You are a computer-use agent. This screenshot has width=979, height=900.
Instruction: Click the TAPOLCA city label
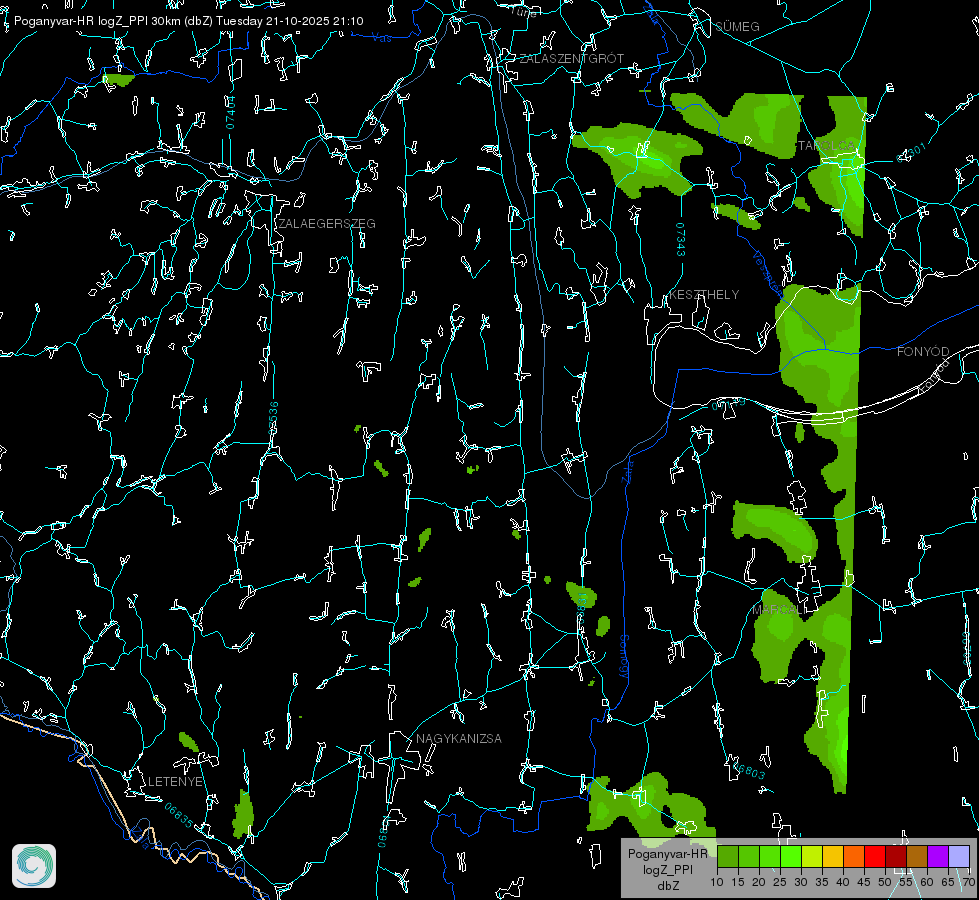(x=827, y=146)
